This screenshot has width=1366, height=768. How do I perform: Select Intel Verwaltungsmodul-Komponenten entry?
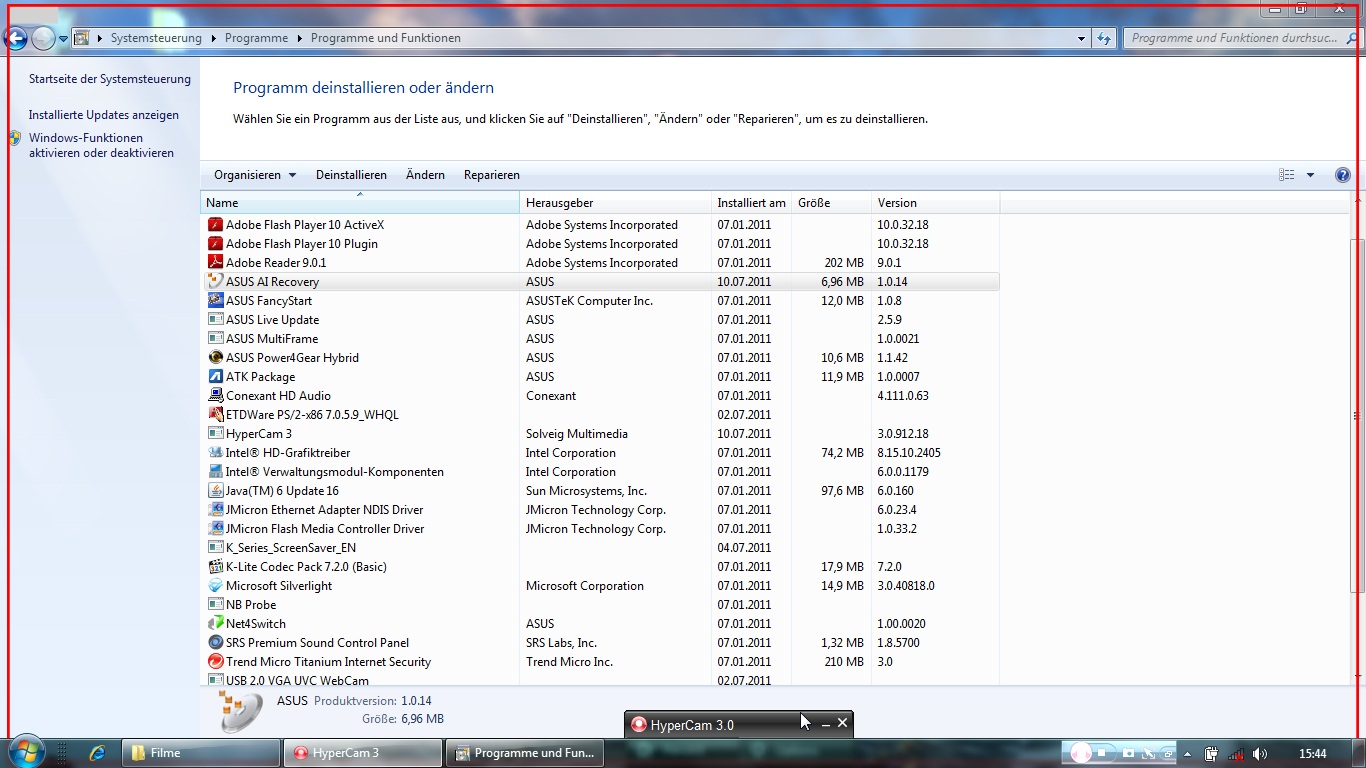[x=600, y=472]
